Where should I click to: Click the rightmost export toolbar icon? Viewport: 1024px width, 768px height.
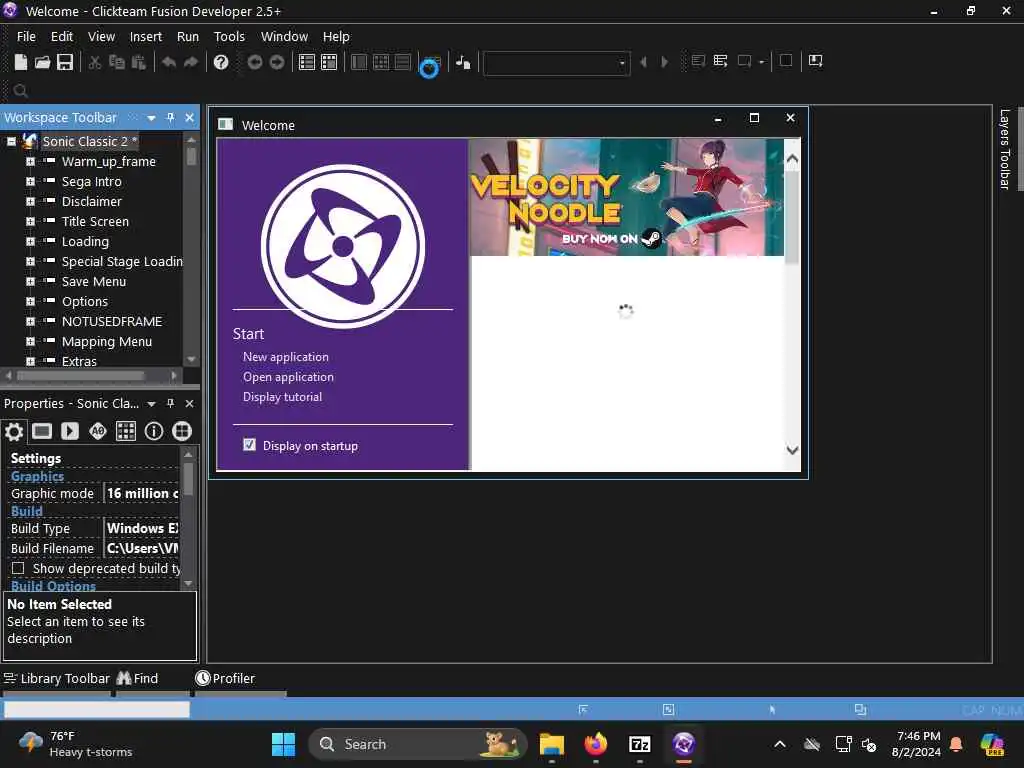click(x=816, y=61)
